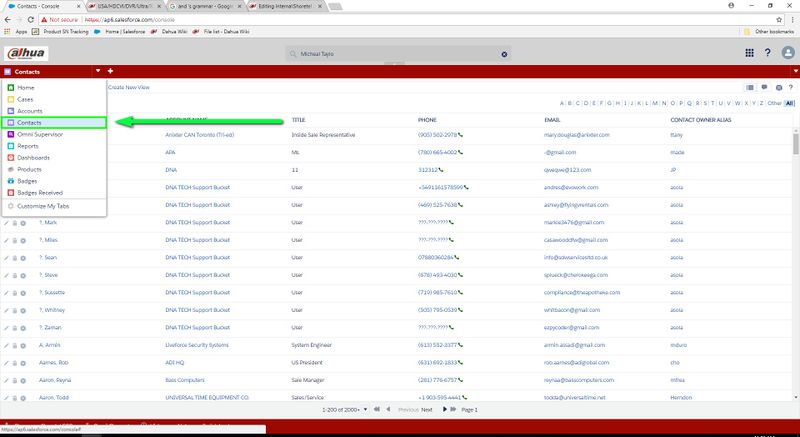This screenshot has height=437, width=800.
Task: Select Omni Supervisor in the navigation menu
Action: pyautogui.click(x=54, y=135)
